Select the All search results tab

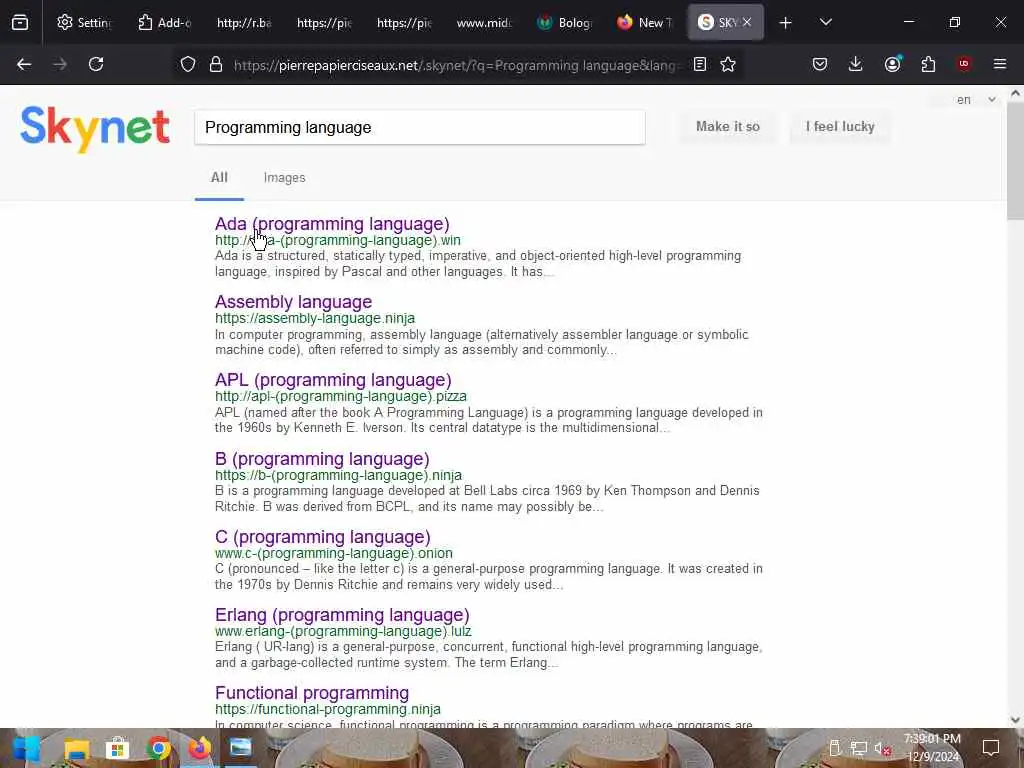point(219,178)
